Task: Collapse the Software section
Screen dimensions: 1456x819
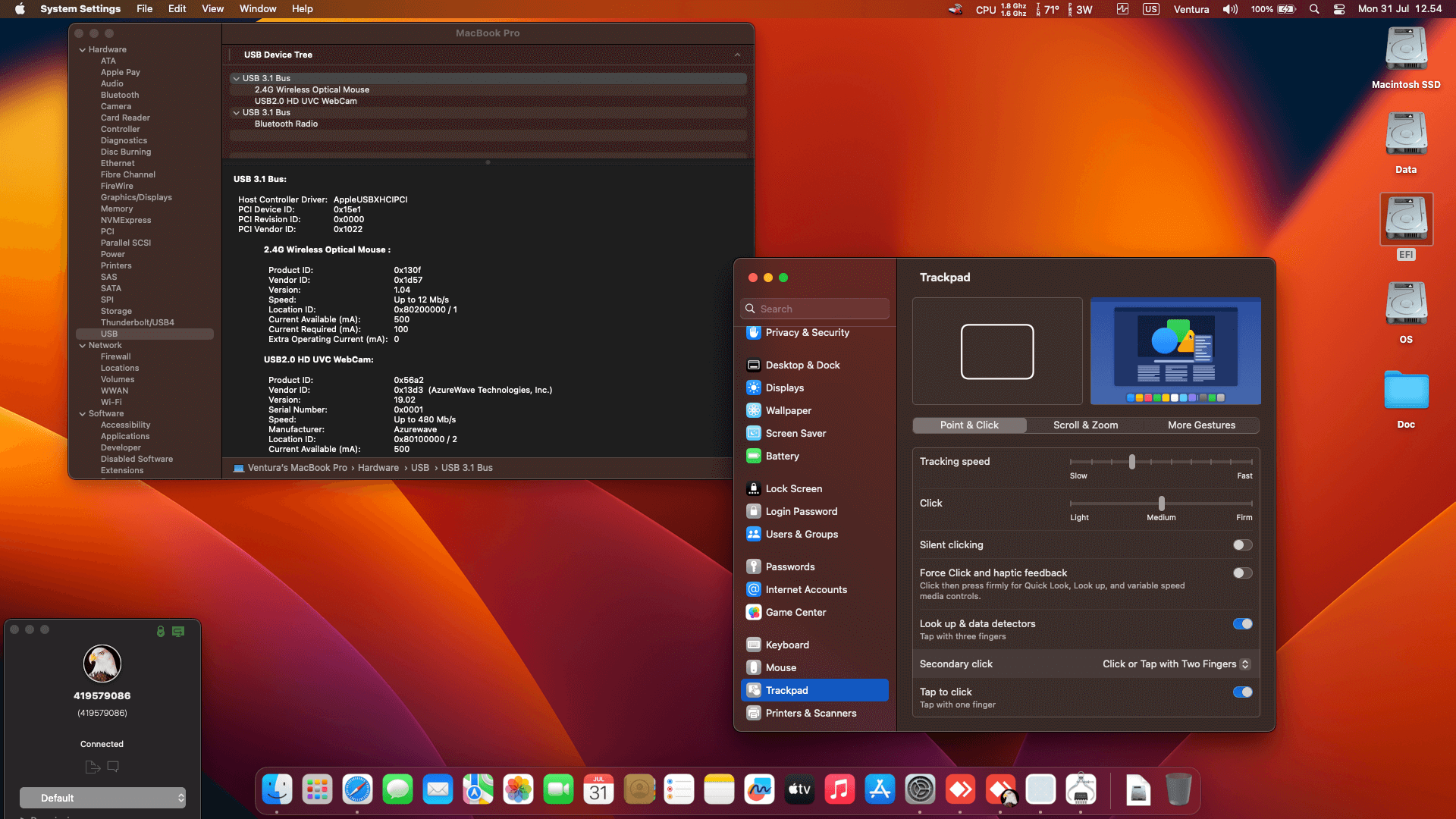Action: 83,413
